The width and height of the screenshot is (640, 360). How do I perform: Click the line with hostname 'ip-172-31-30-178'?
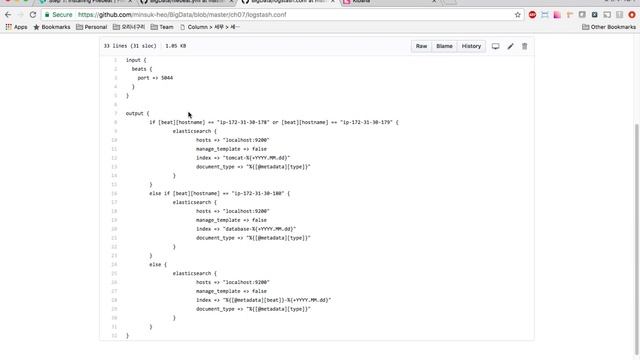[274, 122]
